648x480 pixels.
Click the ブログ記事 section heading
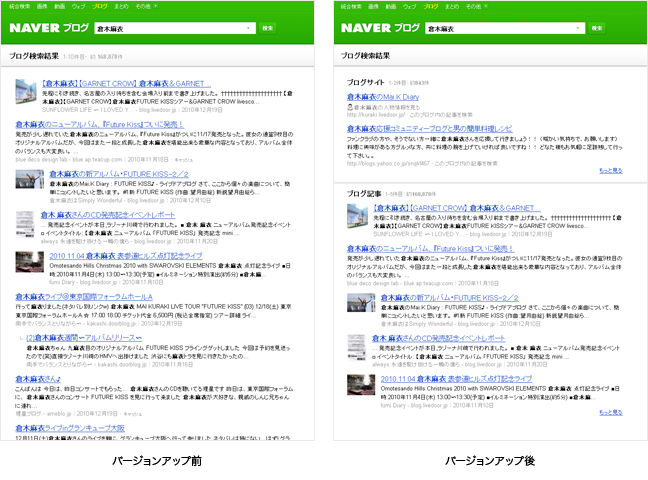[364, 193]
